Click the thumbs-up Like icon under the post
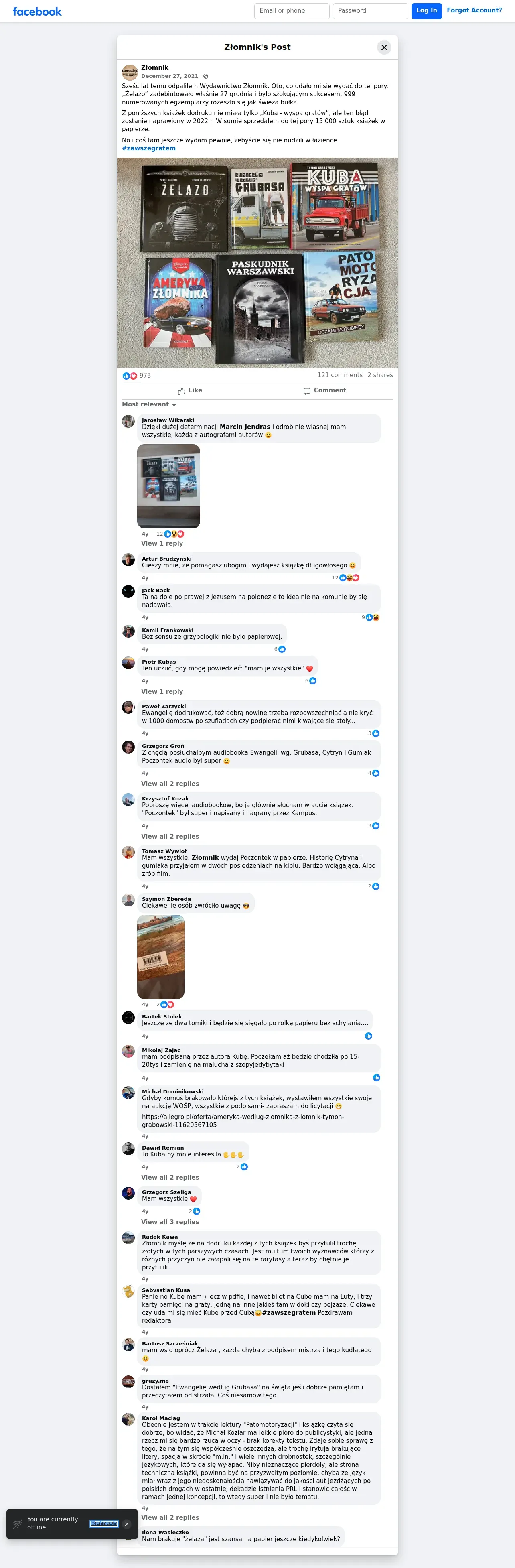Viewport: 515px width, 1568px height. pyautogui.click(x=181, y=391)
